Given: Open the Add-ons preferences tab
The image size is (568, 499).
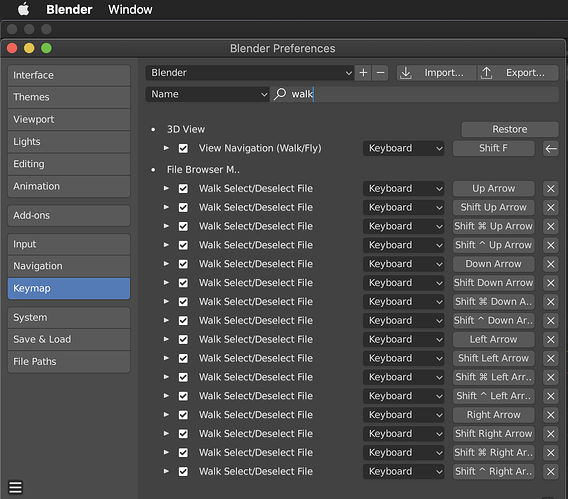Looking at the screenshot, I should click(x=69, y=215).
